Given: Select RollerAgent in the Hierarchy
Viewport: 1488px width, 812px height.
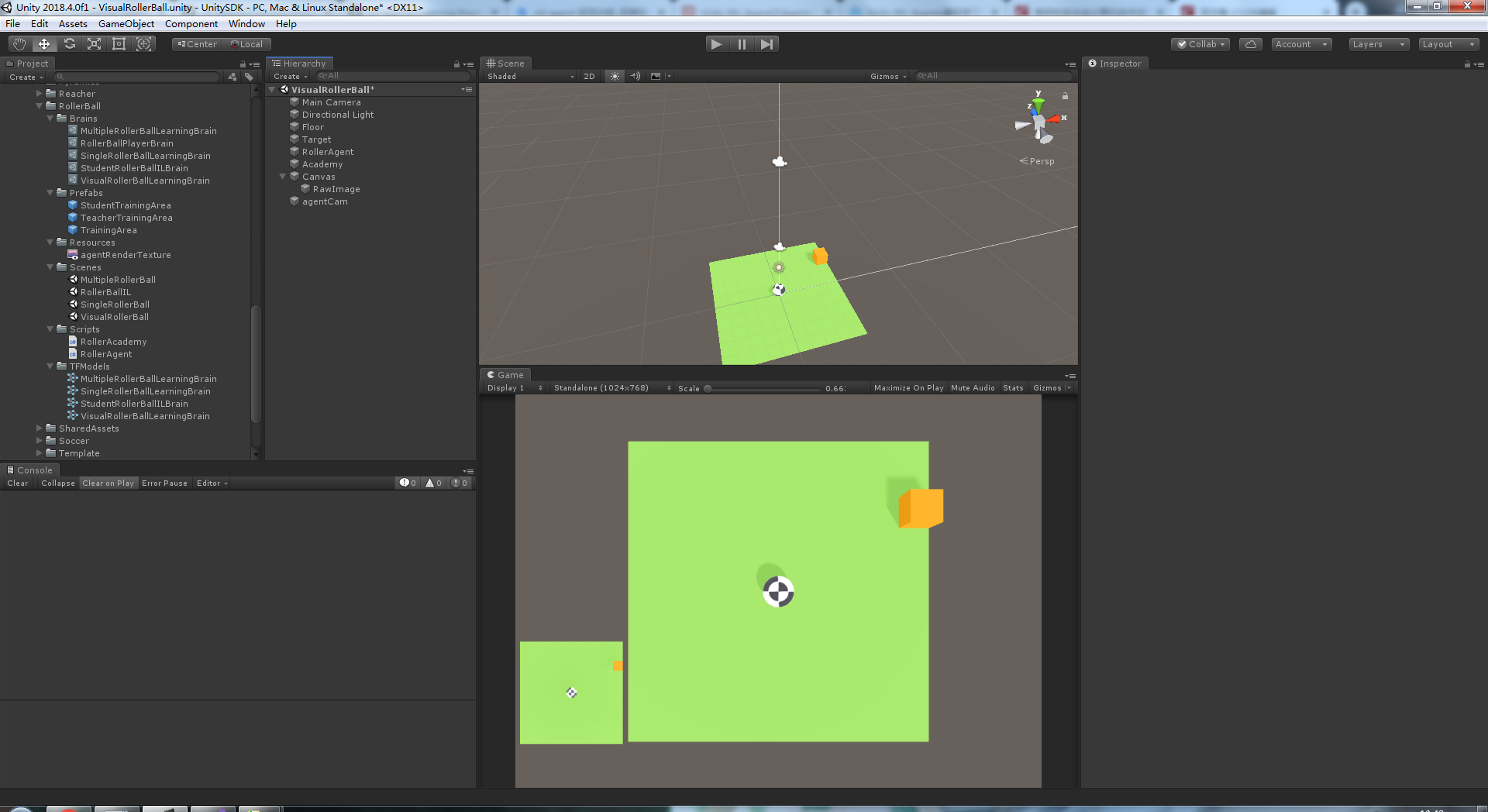Looking at the screenshot, I should click(x=327, y=151).
